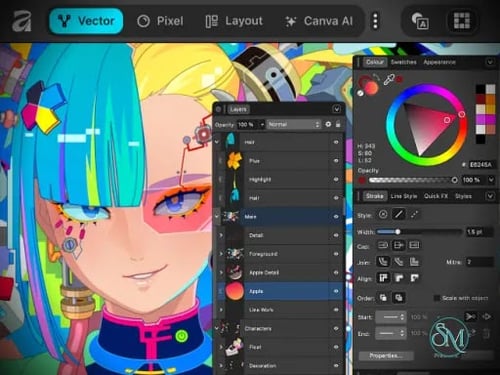Image resolution: width=500 pixels, height=375 pixels.
Task: Open the End arrowhead dropdown
Action: click(391, 333)
